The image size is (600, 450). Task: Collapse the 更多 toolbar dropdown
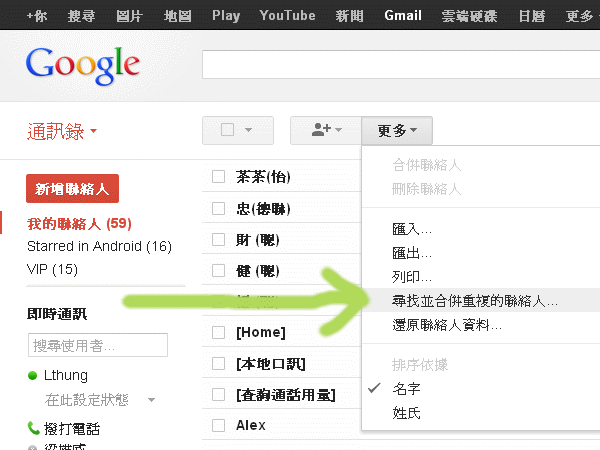tap(397, 130)
